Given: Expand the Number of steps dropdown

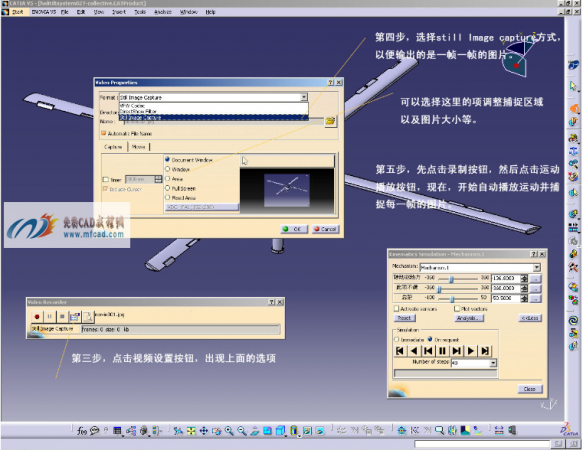Looking at the screenshot, I should pyautogui.click(x=493, y=363).
